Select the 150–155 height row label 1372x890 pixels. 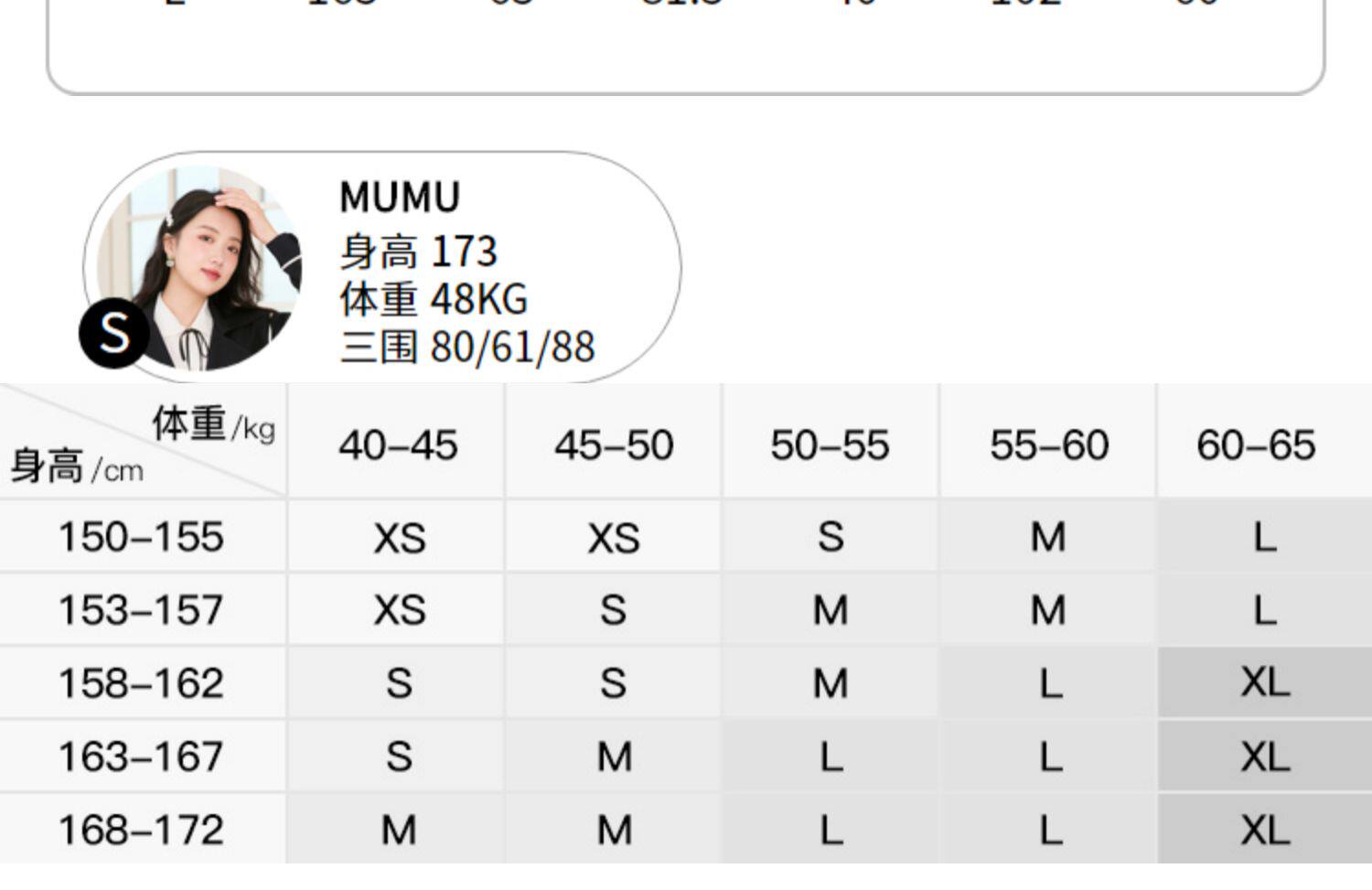pyautogui.click(x=141, y=537)
